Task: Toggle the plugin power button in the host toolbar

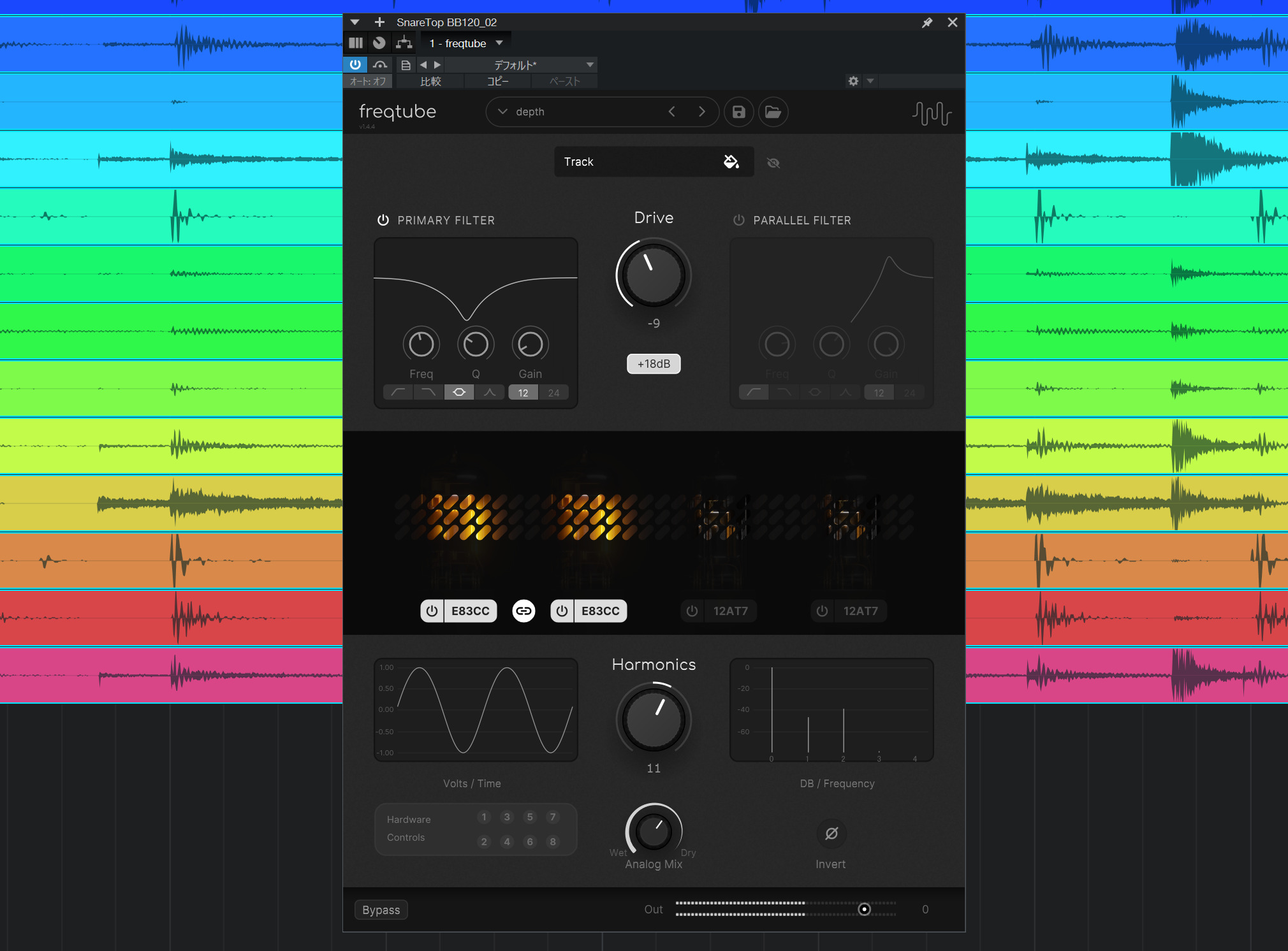Action: click(355, 64)
